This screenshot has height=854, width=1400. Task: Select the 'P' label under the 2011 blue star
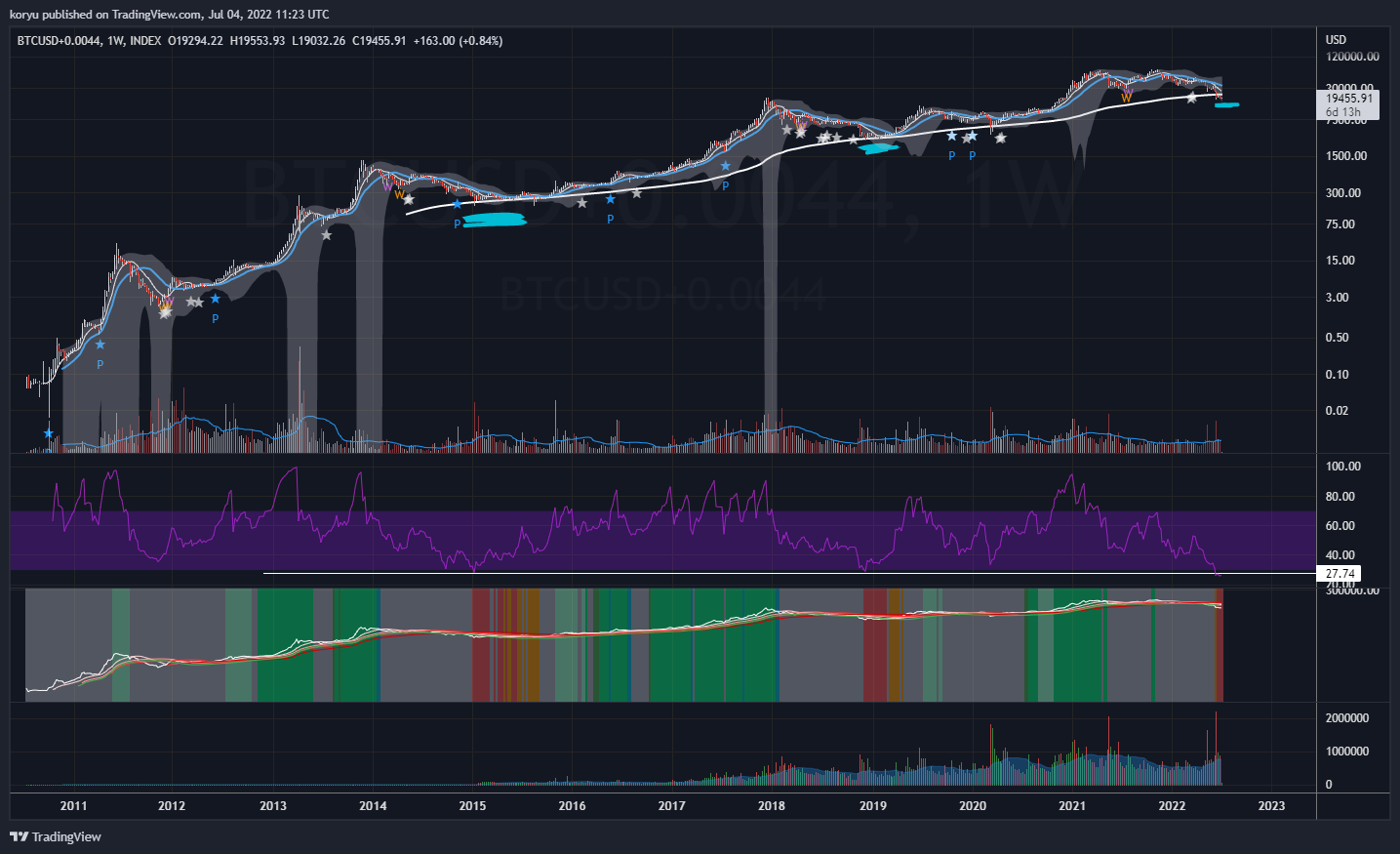[100, 365]
